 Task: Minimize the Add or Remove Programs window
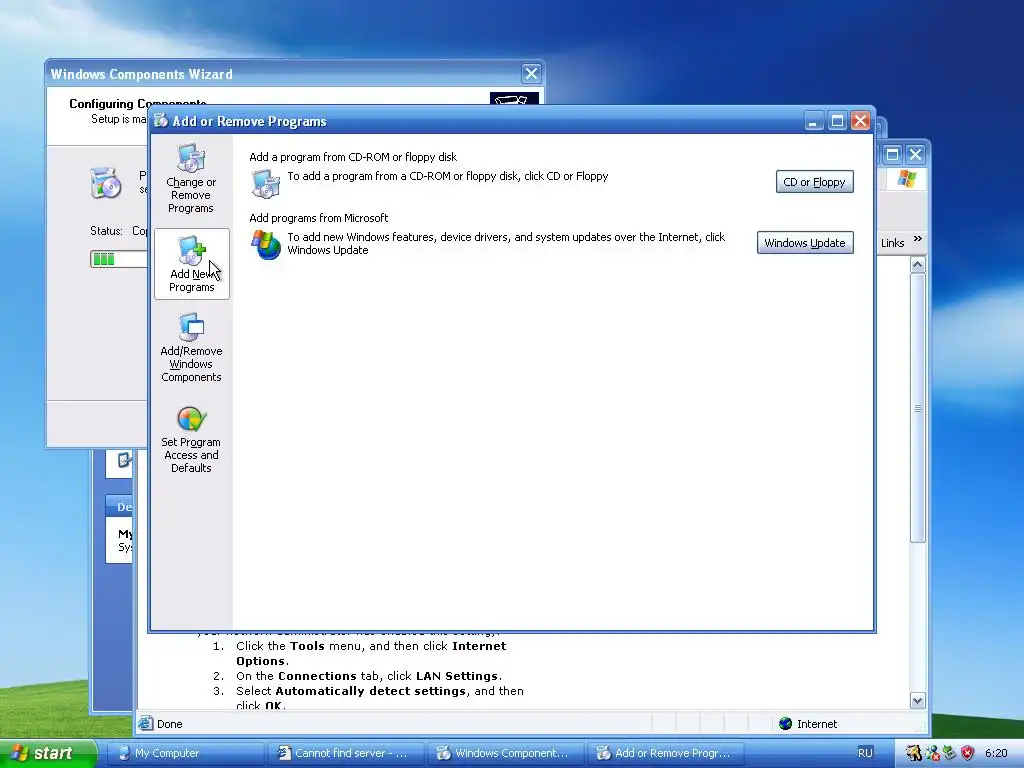coord(814,121)
